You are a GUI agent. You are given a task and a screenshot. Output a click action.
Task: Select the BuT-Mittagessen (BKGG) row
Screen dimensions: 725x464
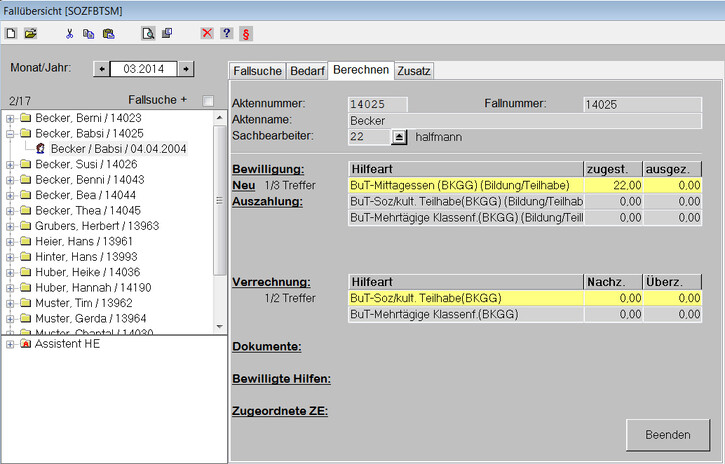(465, 185)
